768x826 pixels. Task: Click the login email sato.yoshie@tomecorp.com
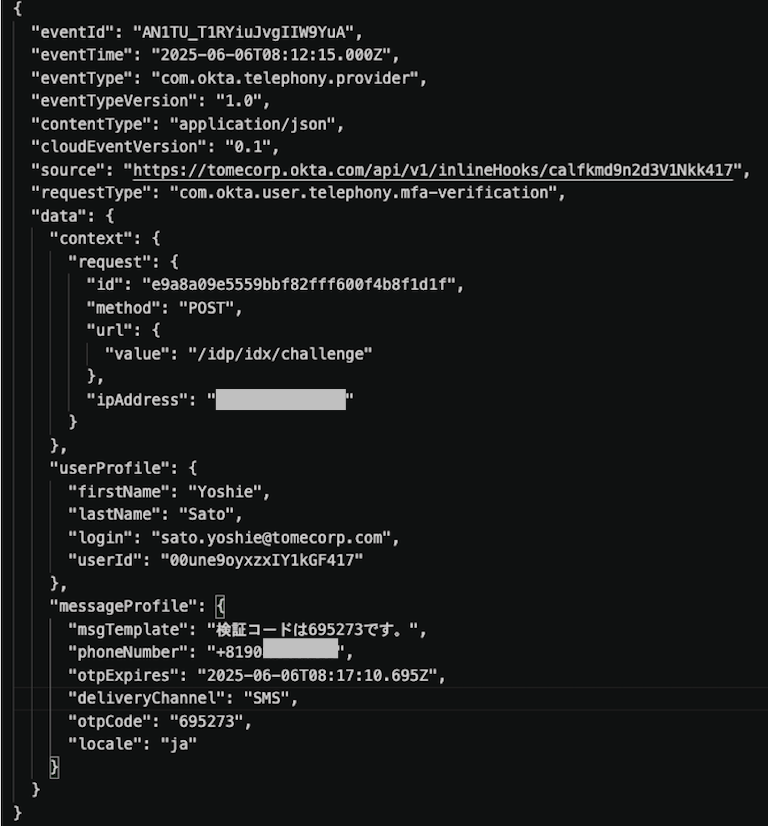click(x=274, y=538)
